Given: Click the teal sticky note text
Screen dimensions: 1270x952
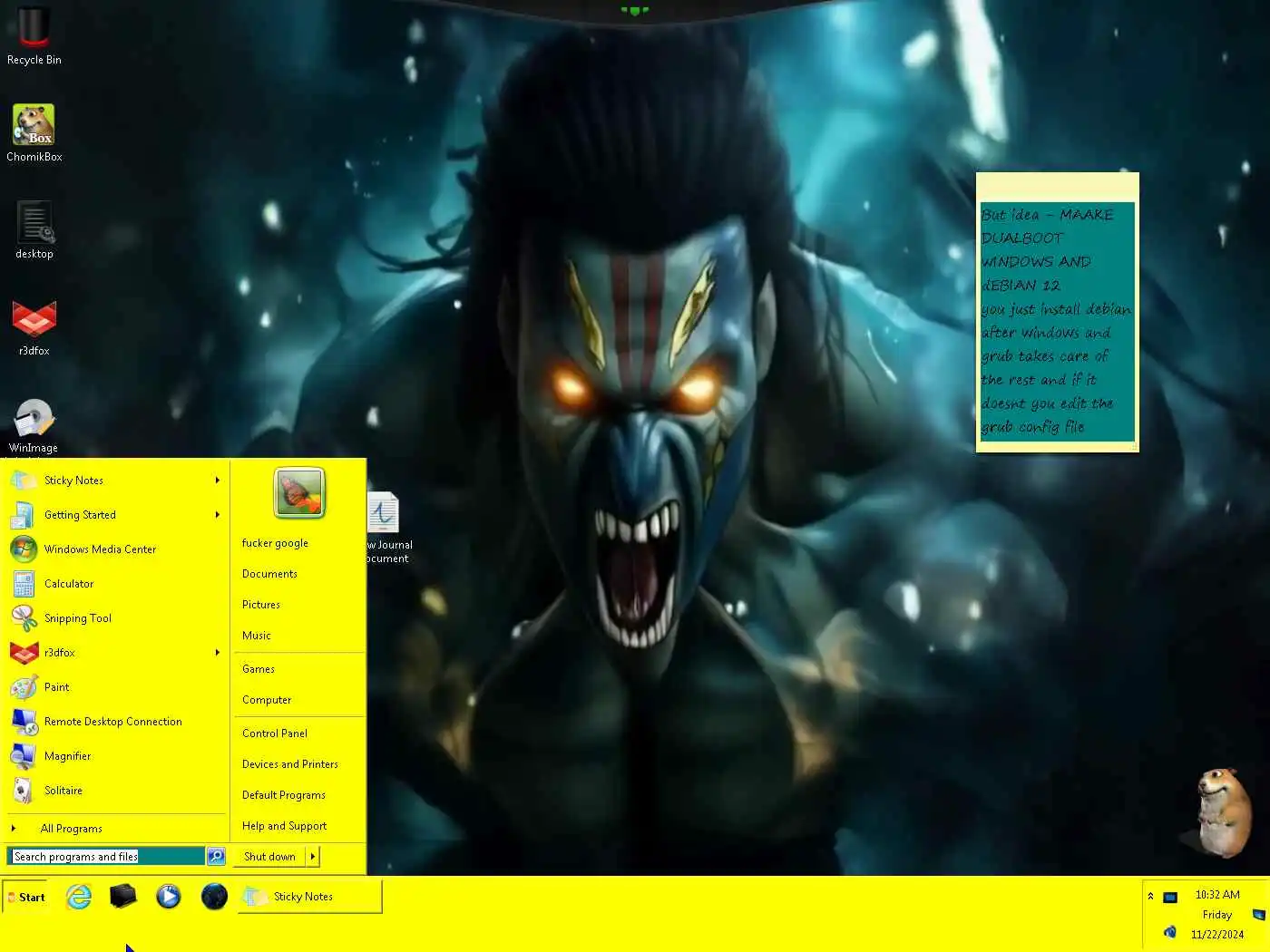Looking at the screenshot, I should click(1057, 321).
